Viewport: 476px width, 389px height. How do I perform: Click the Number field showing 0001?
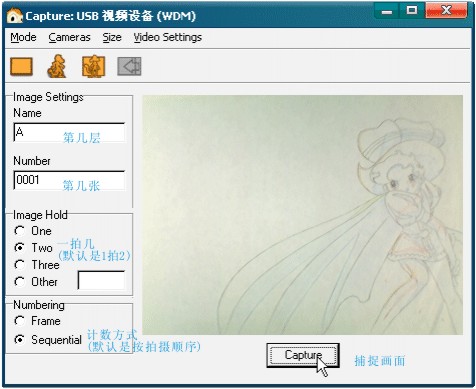point(69,180)
